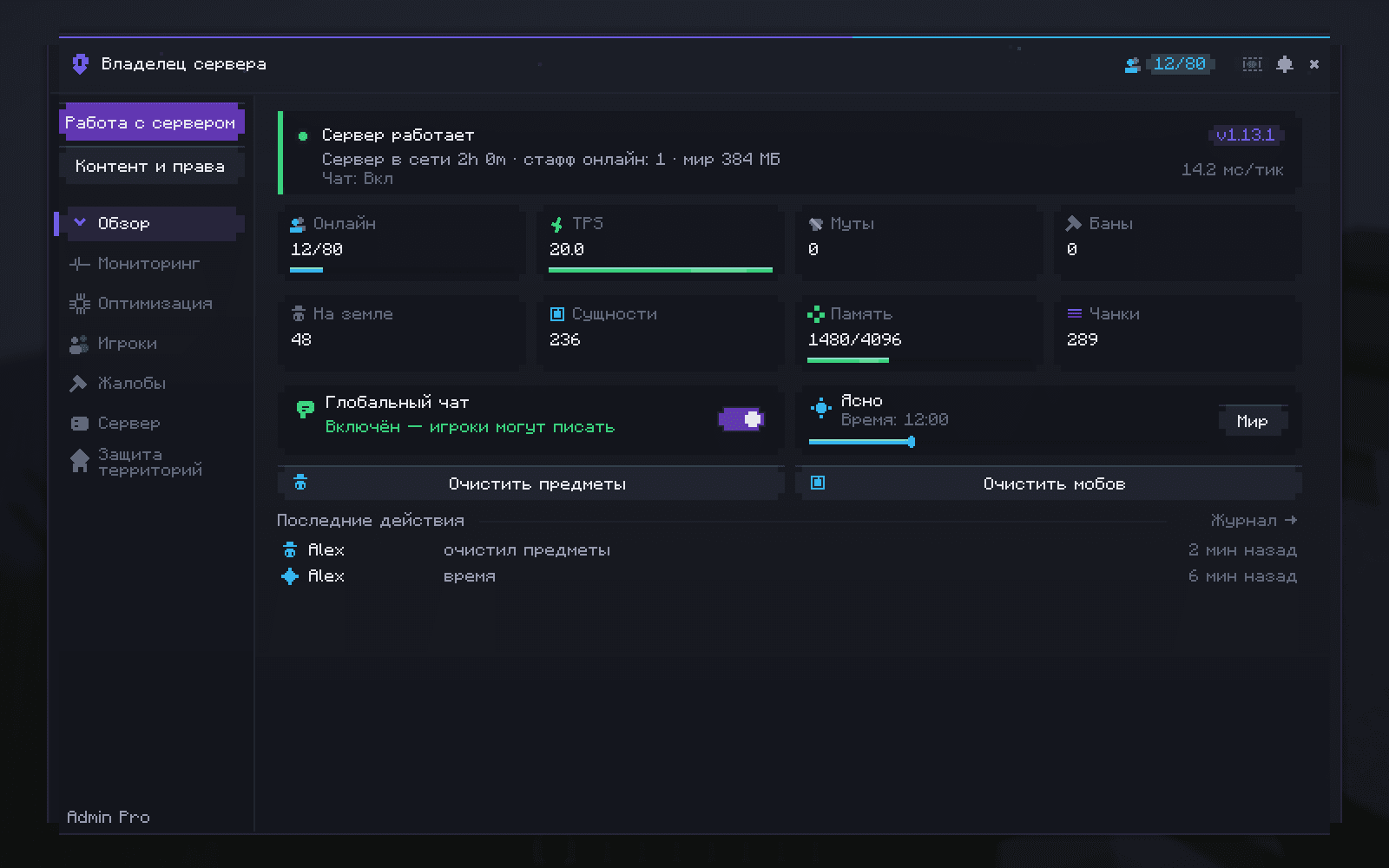Click the Сервер drive icon

(x=79, y=424)
